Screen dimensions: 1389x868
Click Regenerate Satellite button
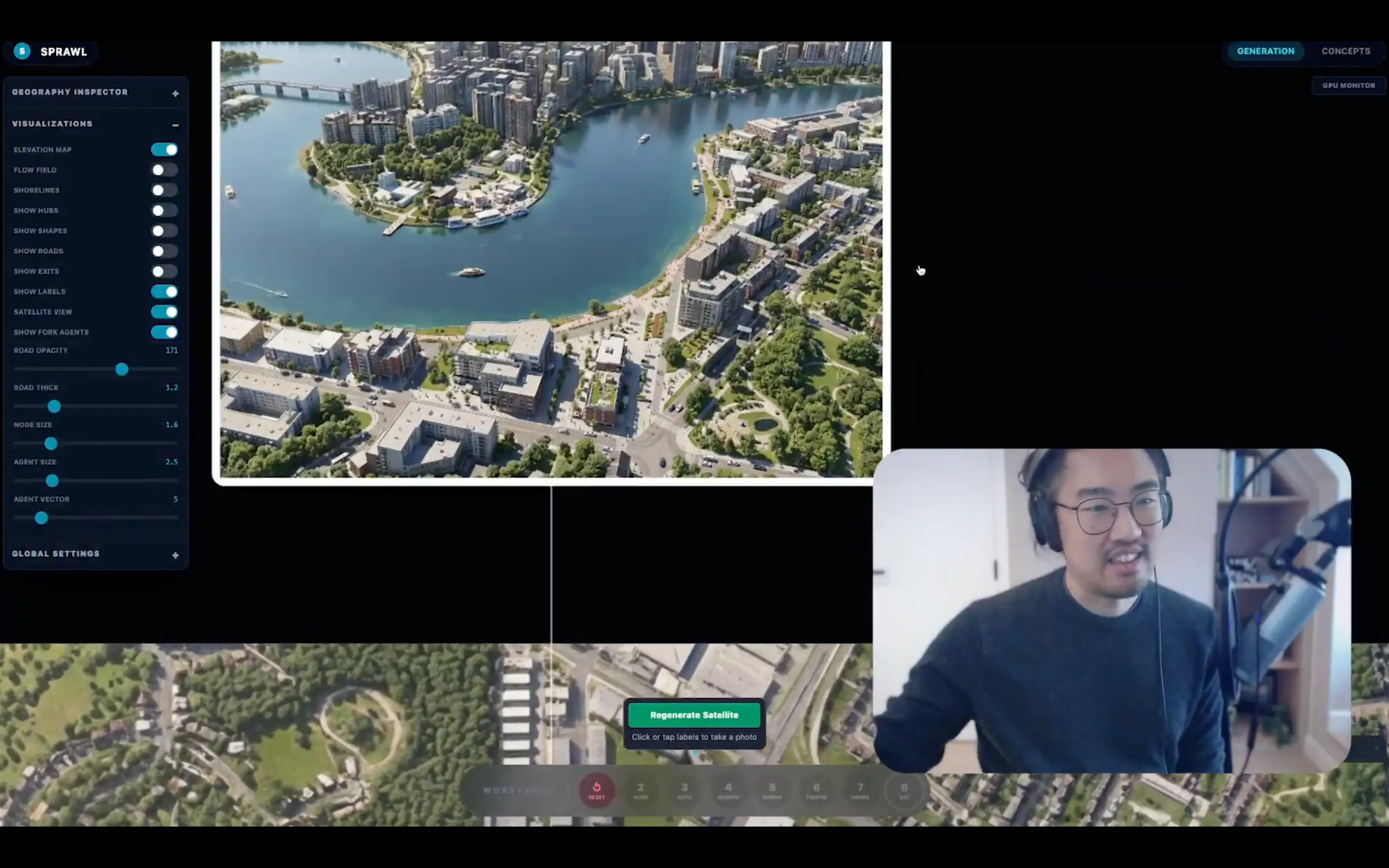pos(694,715)
